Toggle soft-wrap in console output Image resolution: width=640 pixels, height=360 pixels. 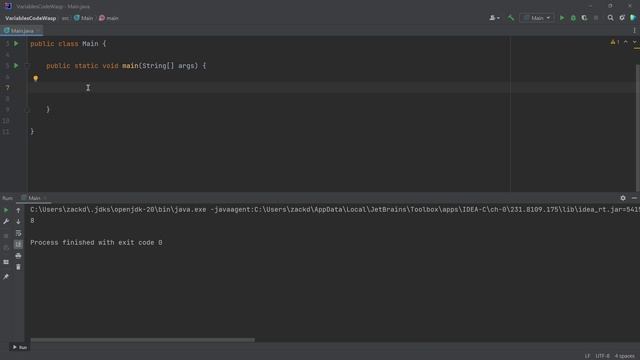coord(18,233)
